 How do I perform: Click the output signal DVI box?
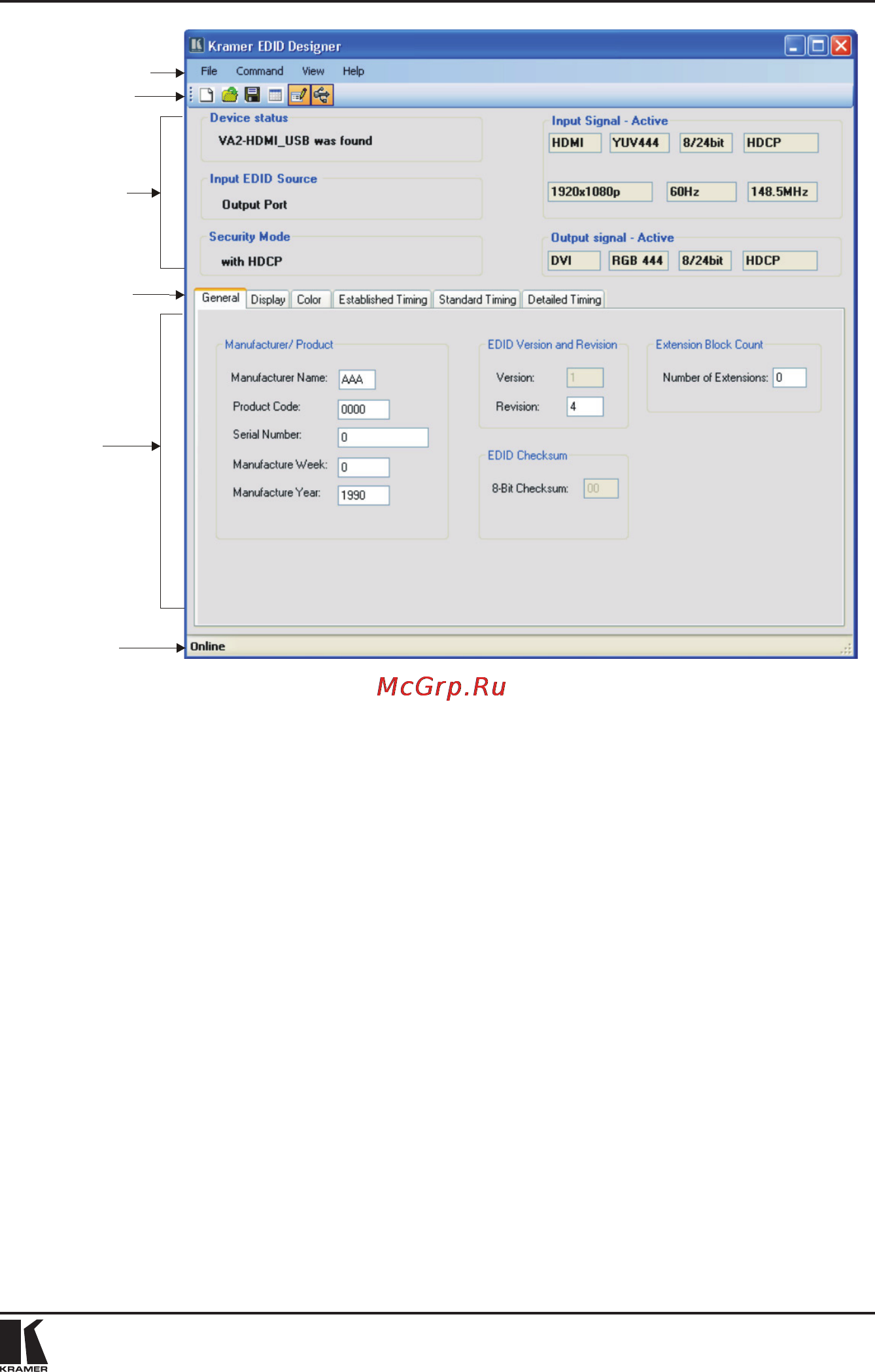point(574,260)
